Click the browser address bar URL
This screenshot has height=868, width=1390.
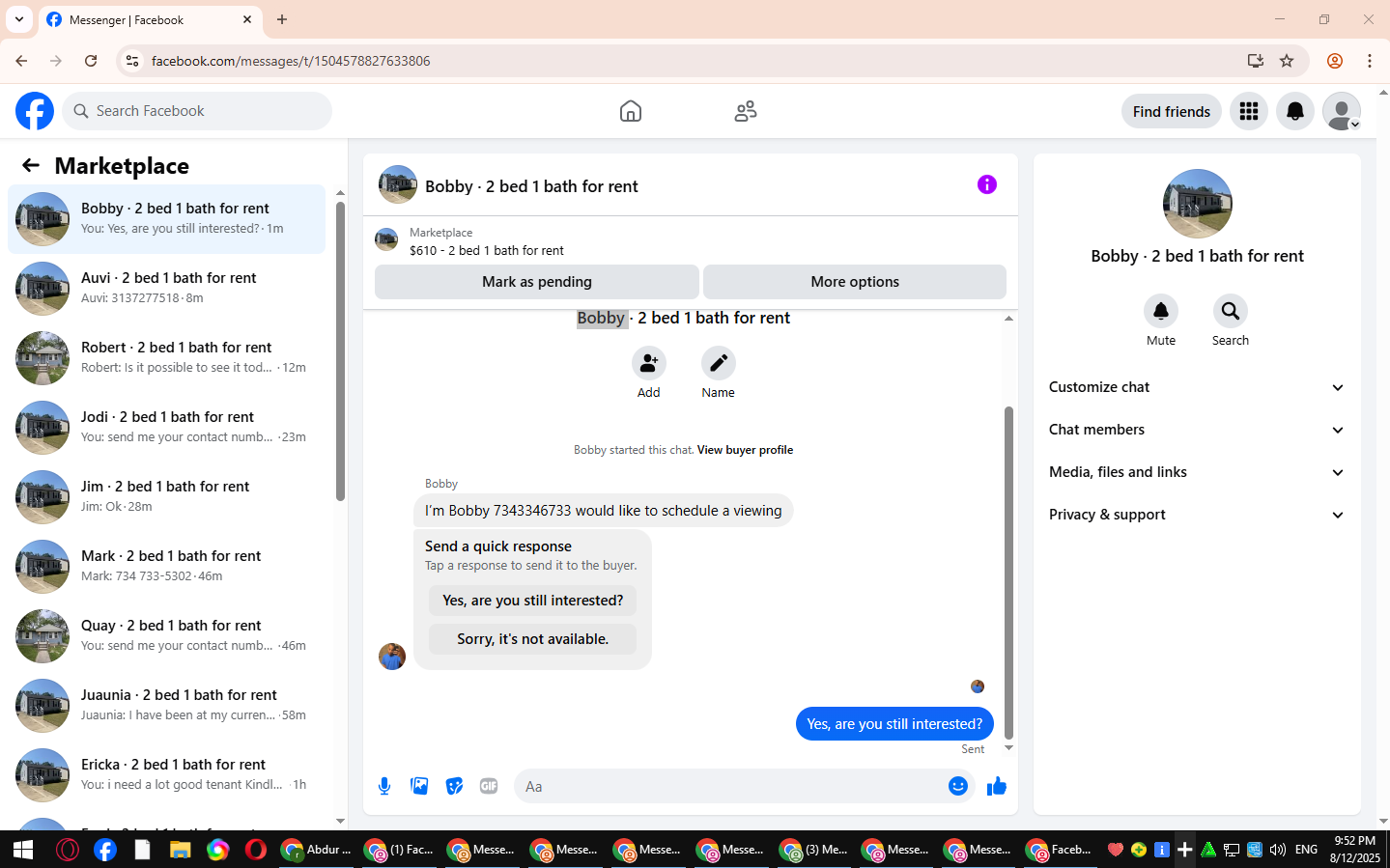pos(291,61)
